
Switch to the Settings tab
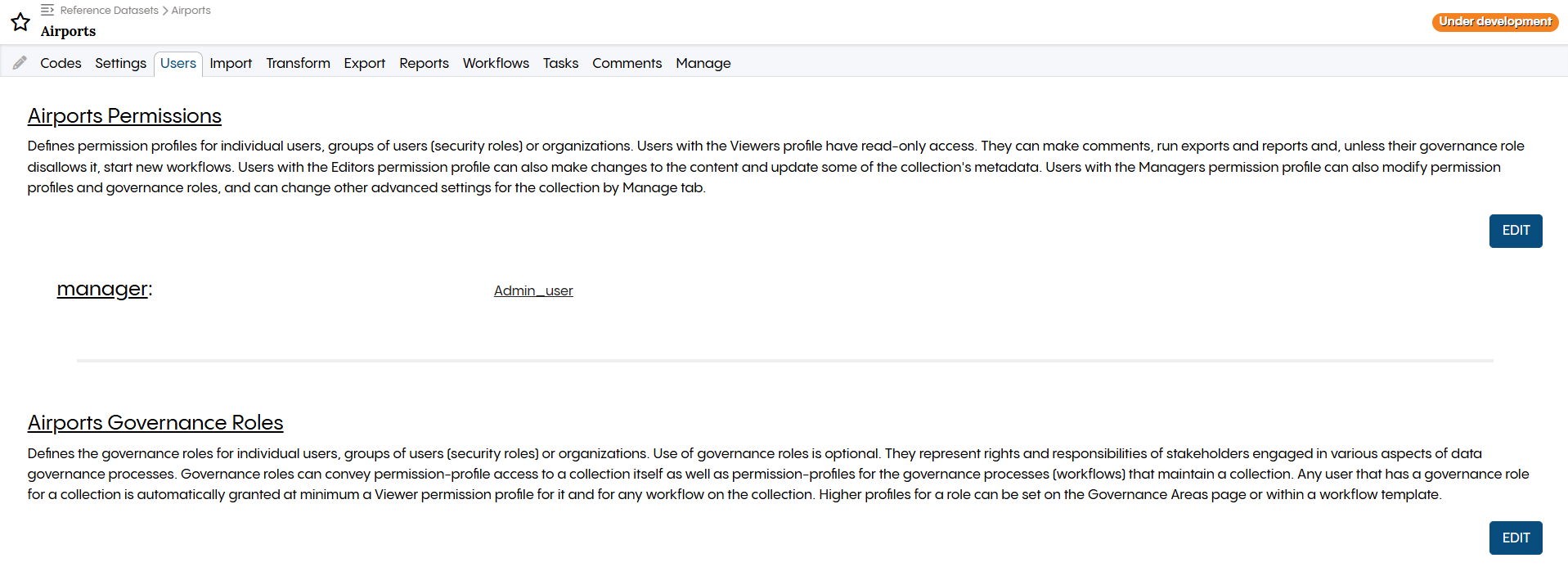click(120, 63)
